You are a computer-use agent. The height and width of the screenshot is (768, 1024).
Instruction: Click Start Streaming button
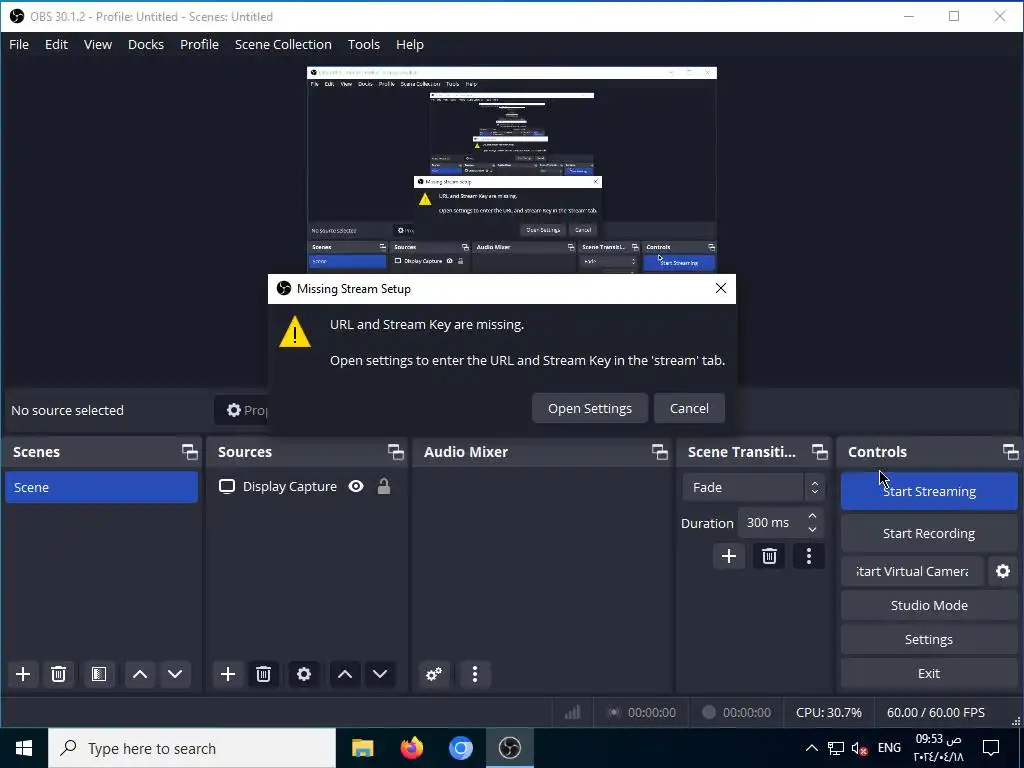click(929, 491)
